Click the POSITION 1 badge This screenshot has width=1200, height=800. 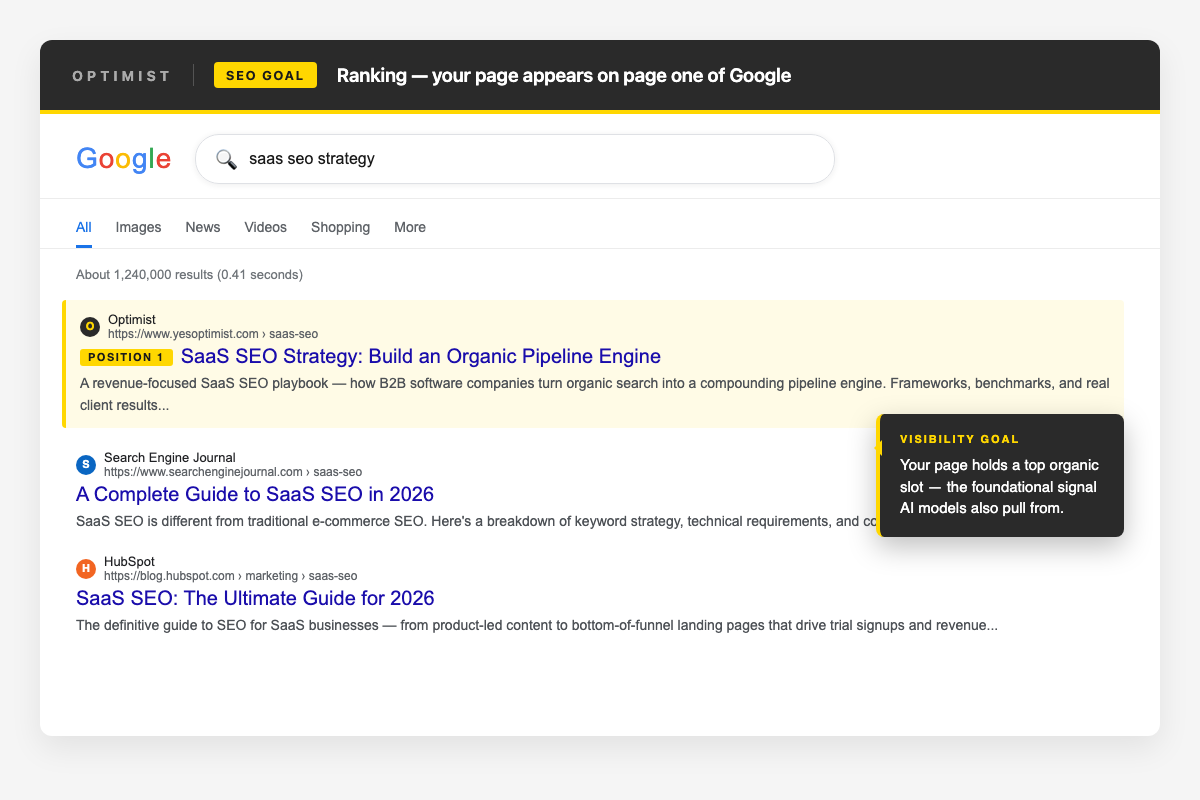coord(126,357)
